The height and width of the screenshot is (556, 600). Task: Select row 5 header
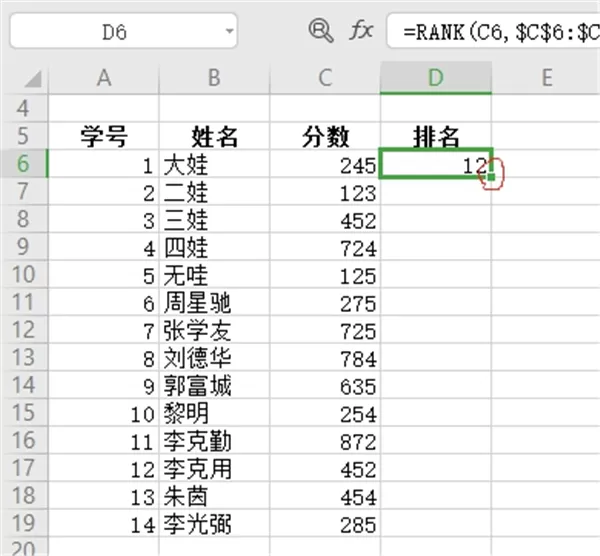click(24, 136)
